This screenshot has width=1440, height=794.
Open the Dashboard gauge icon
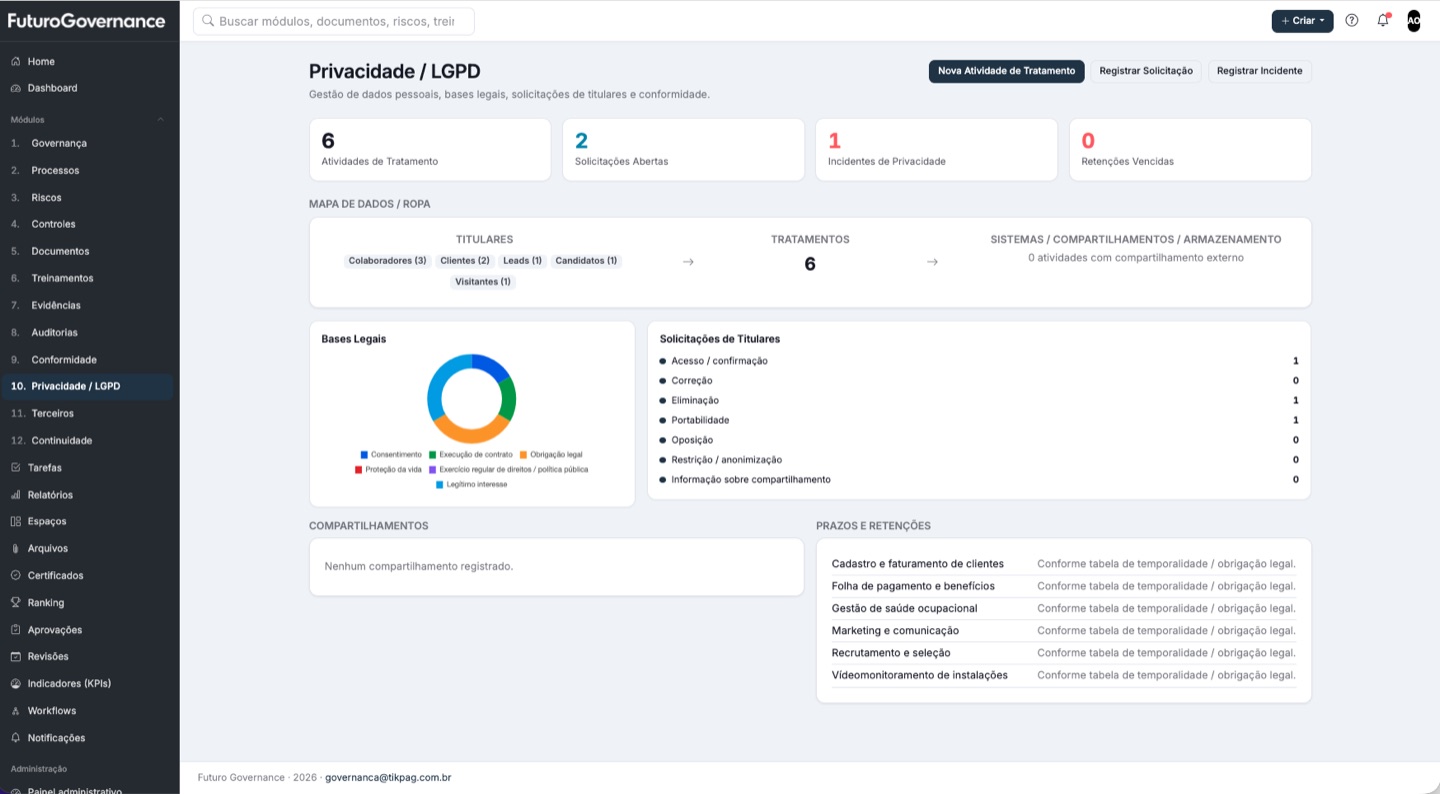pyautogui.click(x=16, y=88)
